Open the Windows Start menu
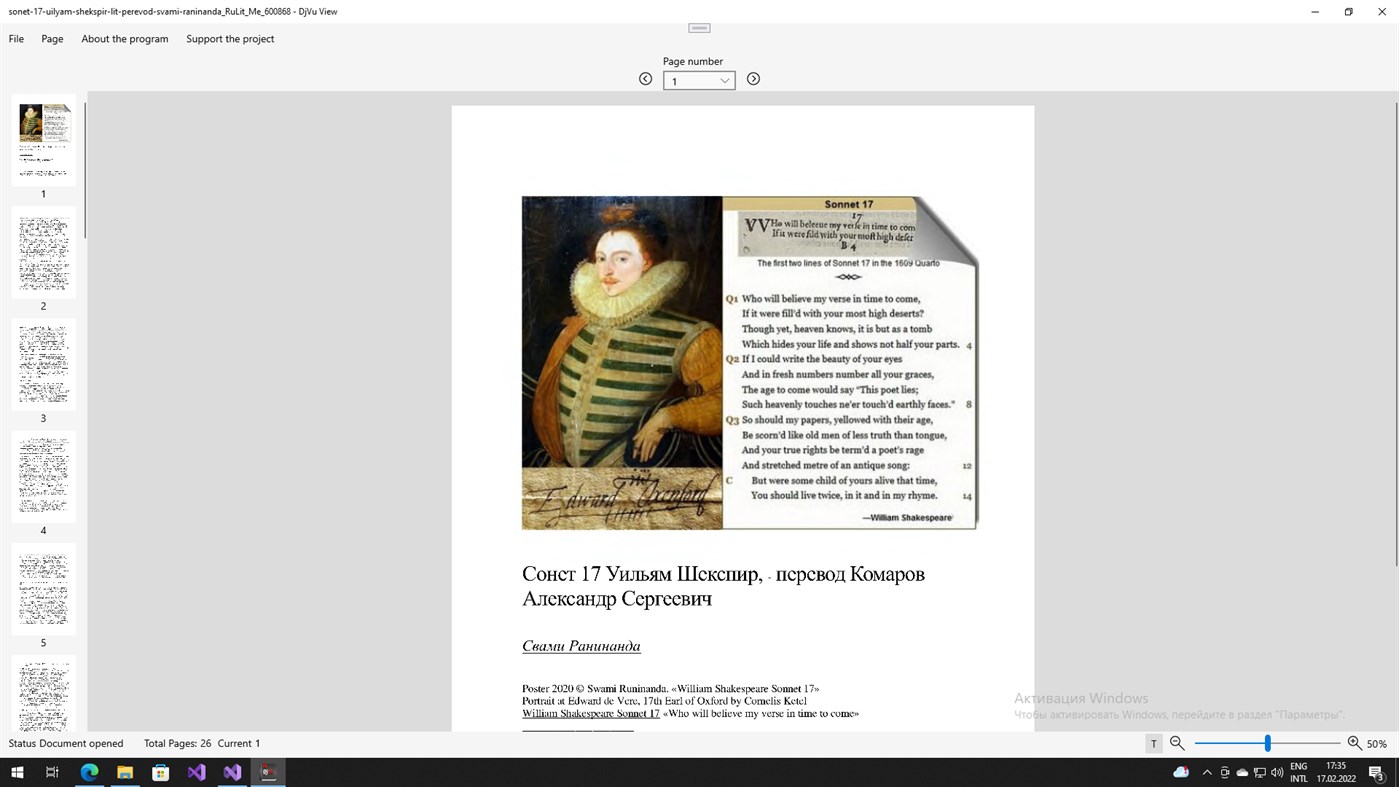Viewport: 1399px width, 787px height. [17, 772]
